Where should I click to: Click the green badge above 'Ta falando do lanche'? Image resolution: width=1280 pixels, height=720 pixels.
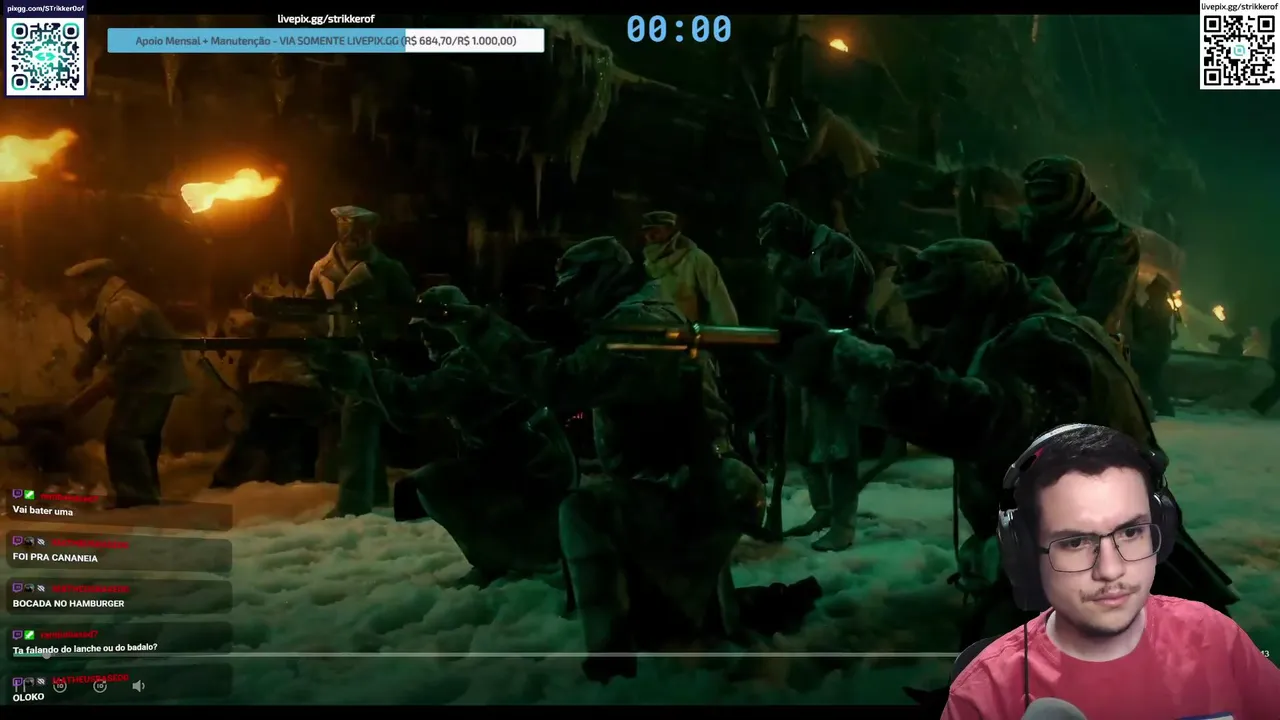[29, 634]
